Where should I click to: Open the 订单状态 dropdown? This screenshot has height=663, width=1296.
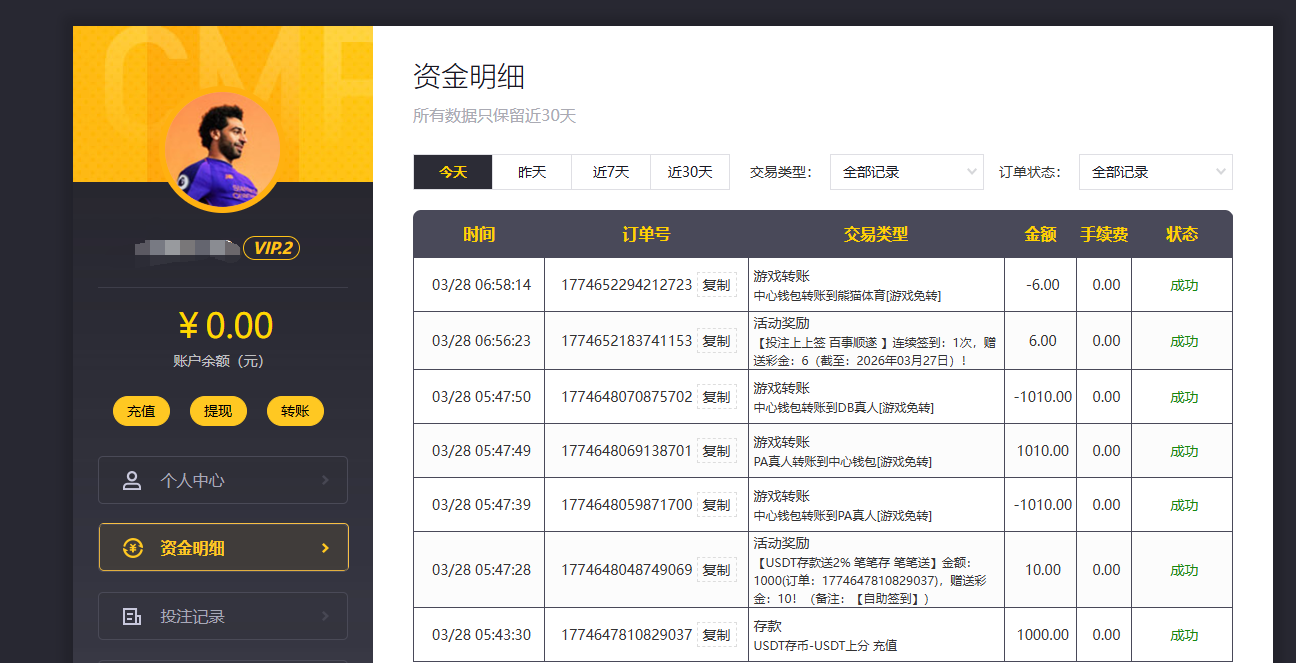pyautogui.click(x=1155, y=172)
